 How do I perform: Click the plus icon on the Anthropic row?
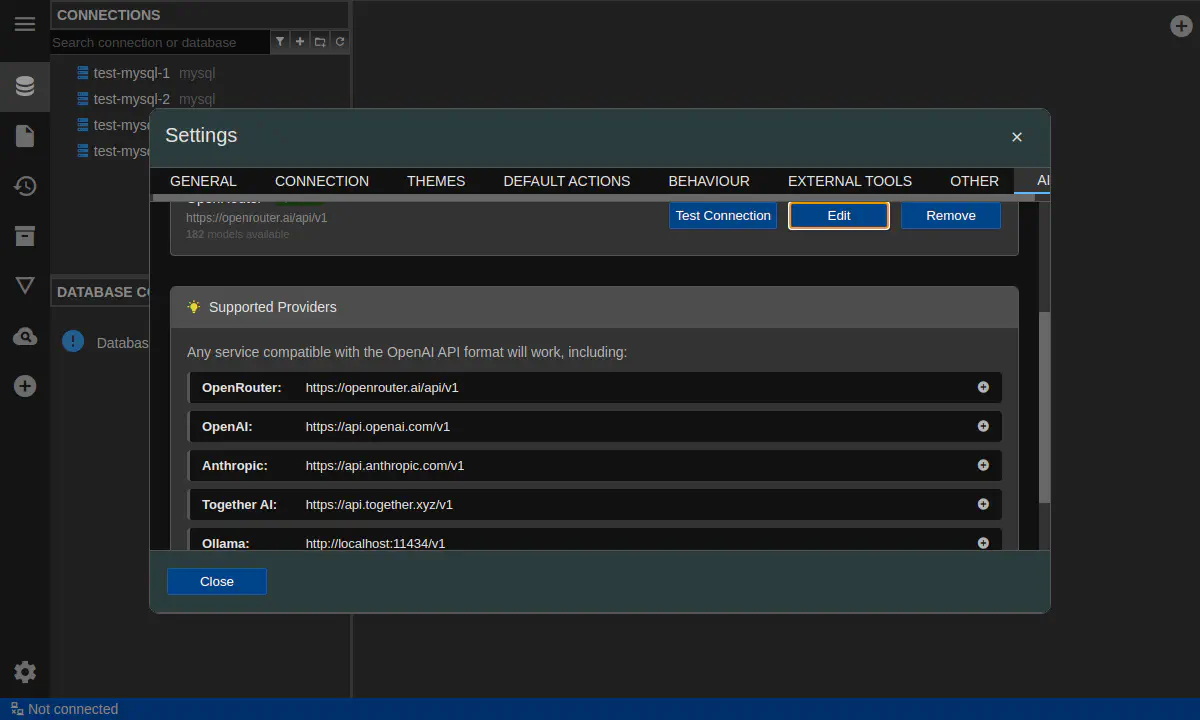pos(983,465)
